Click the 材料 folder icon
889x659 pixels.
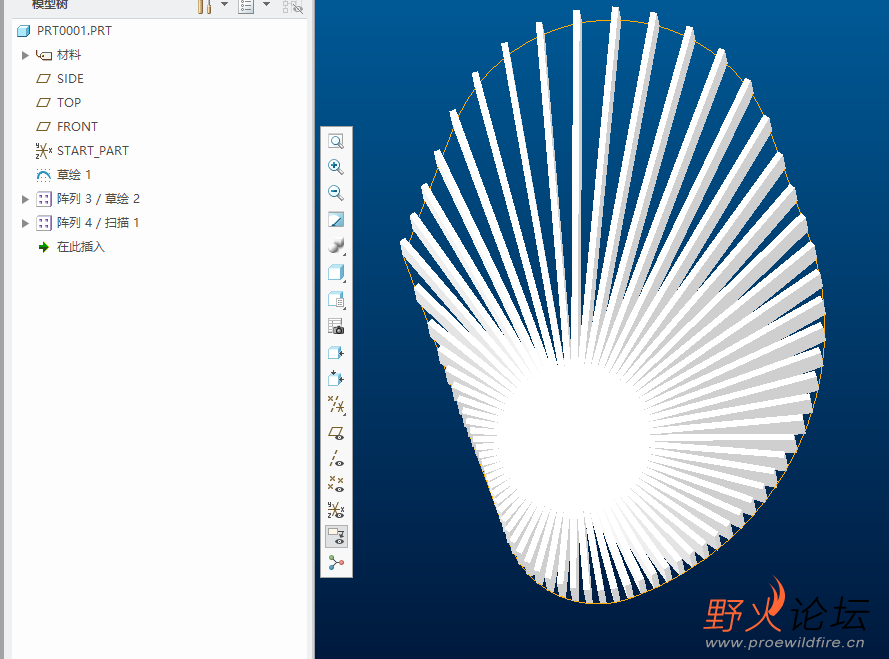pyautogui.click(x=44, y=55)
